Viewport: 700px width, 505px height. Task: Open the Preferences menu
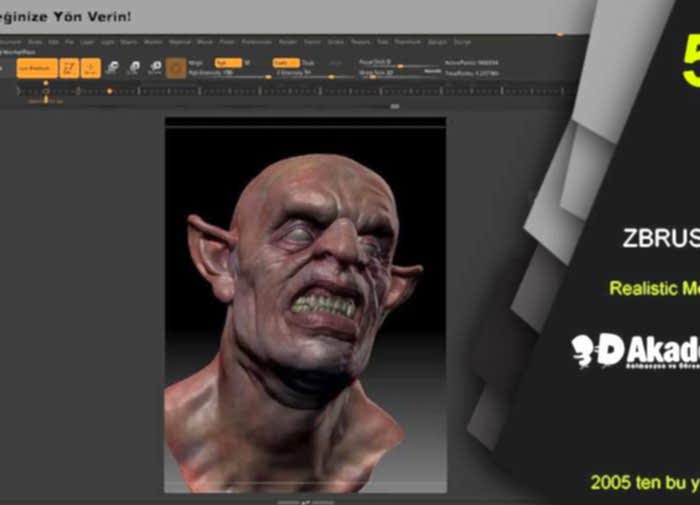pyautogui.click(x=257, y=42)
